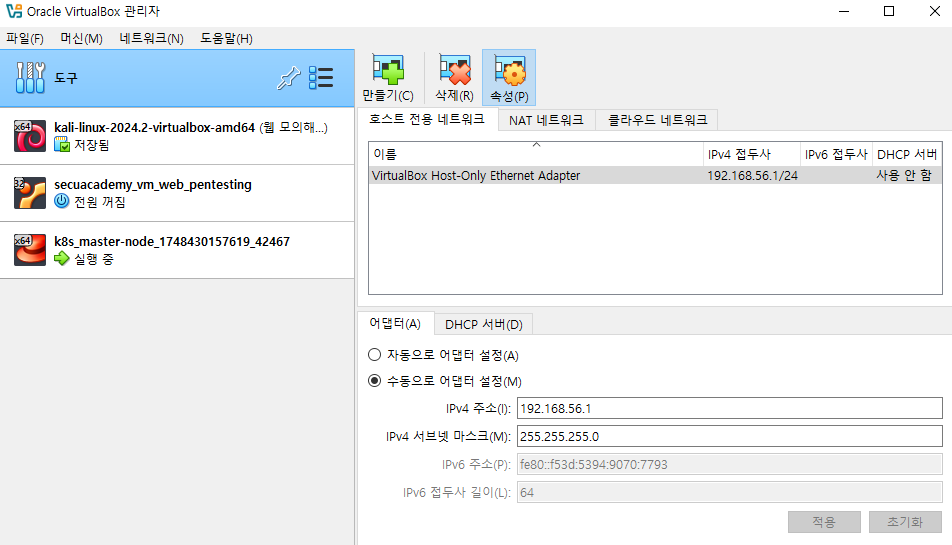
Task: Switch to DHCP 서버(D) tab
Action: click(x=484, y=325)
